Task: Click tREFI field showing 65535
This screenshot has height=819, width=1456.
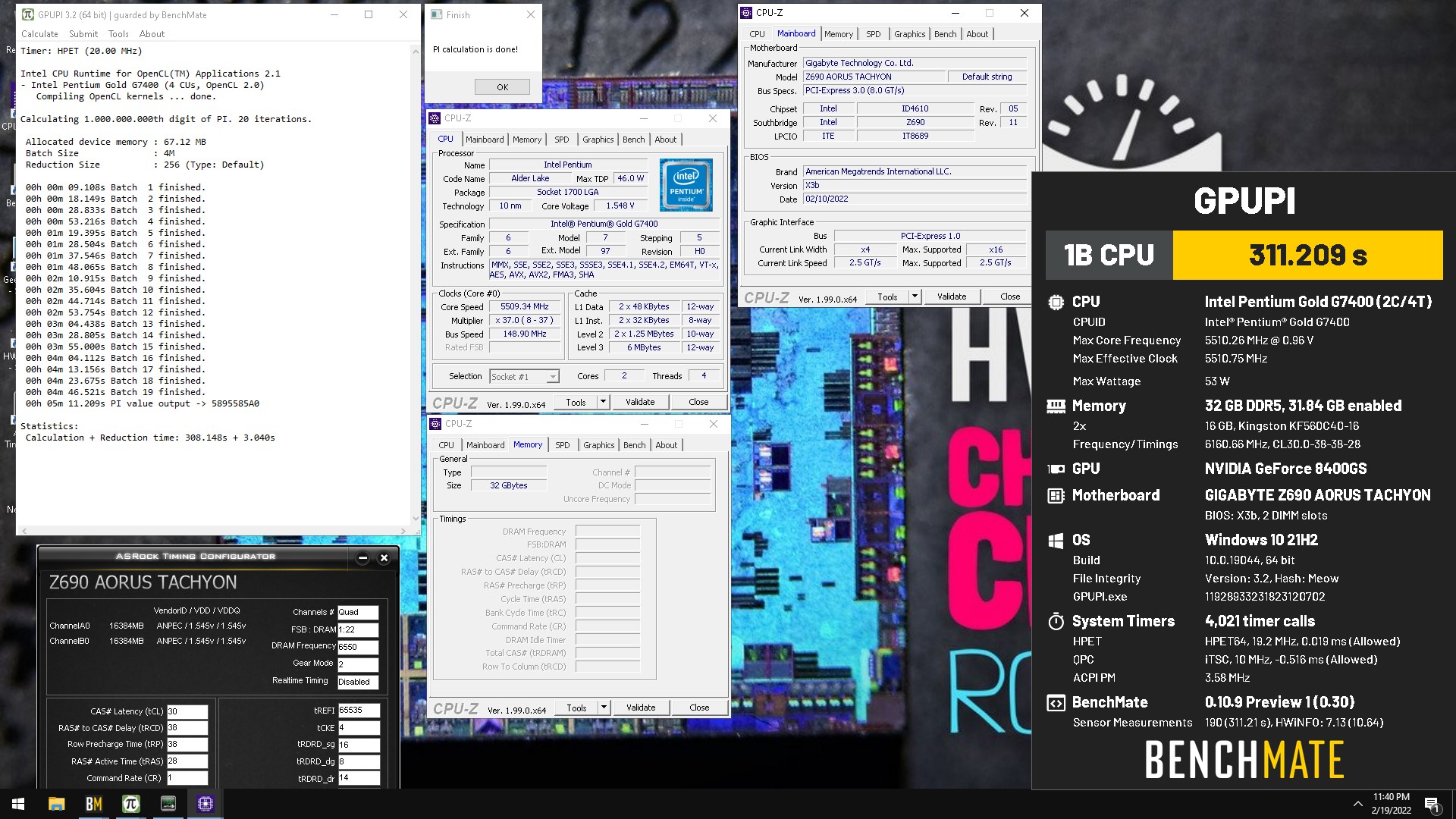Action: coord(358,711)
